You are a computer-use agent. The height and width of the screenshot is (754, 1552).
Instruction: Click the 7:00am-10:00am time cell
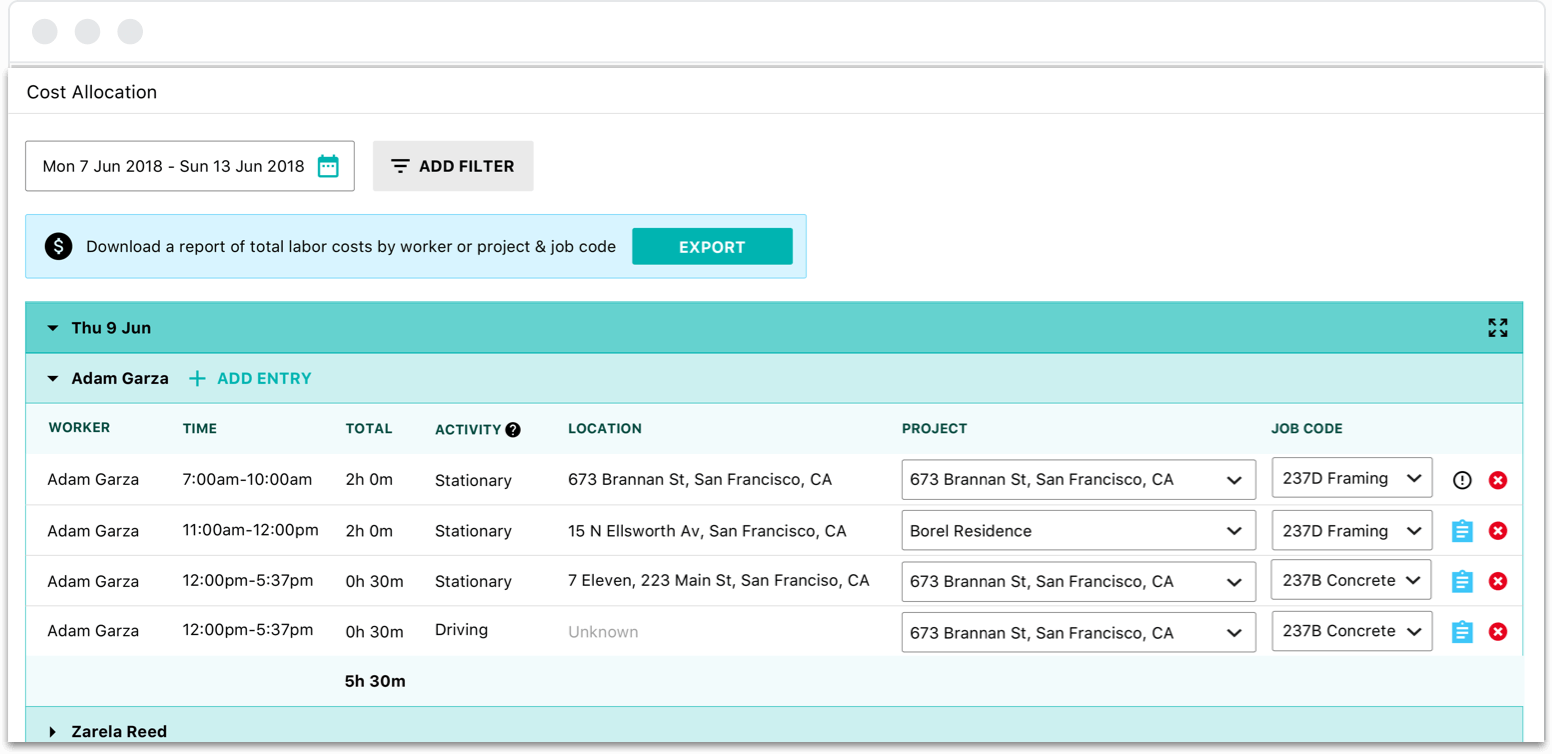click(x=248, y=480)
